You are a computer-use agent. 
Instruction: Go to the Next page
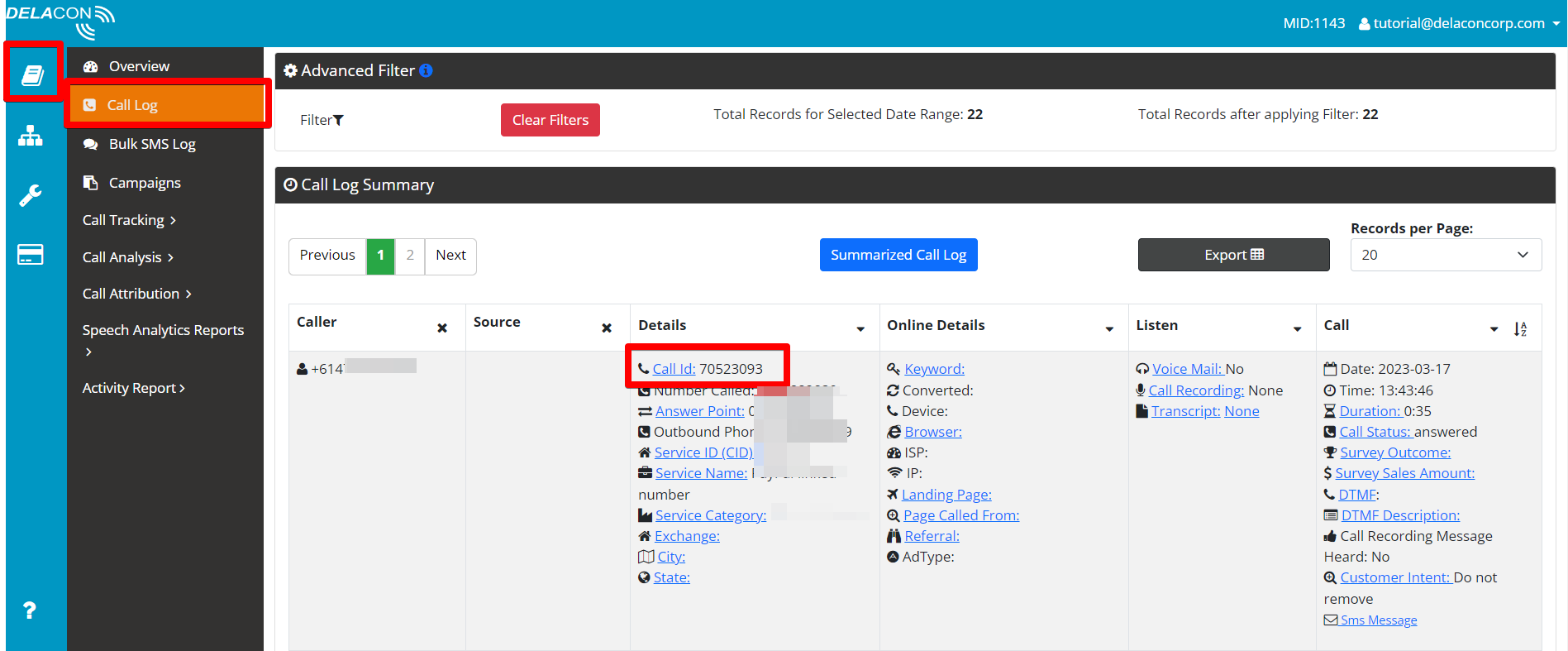451,256
